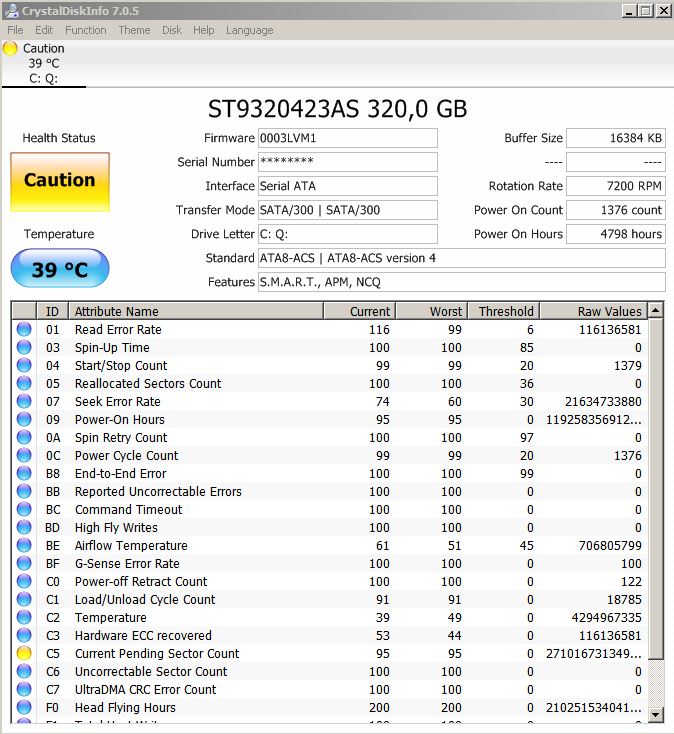Click the Power On Hours value 4798 hours

click(615, 234)
